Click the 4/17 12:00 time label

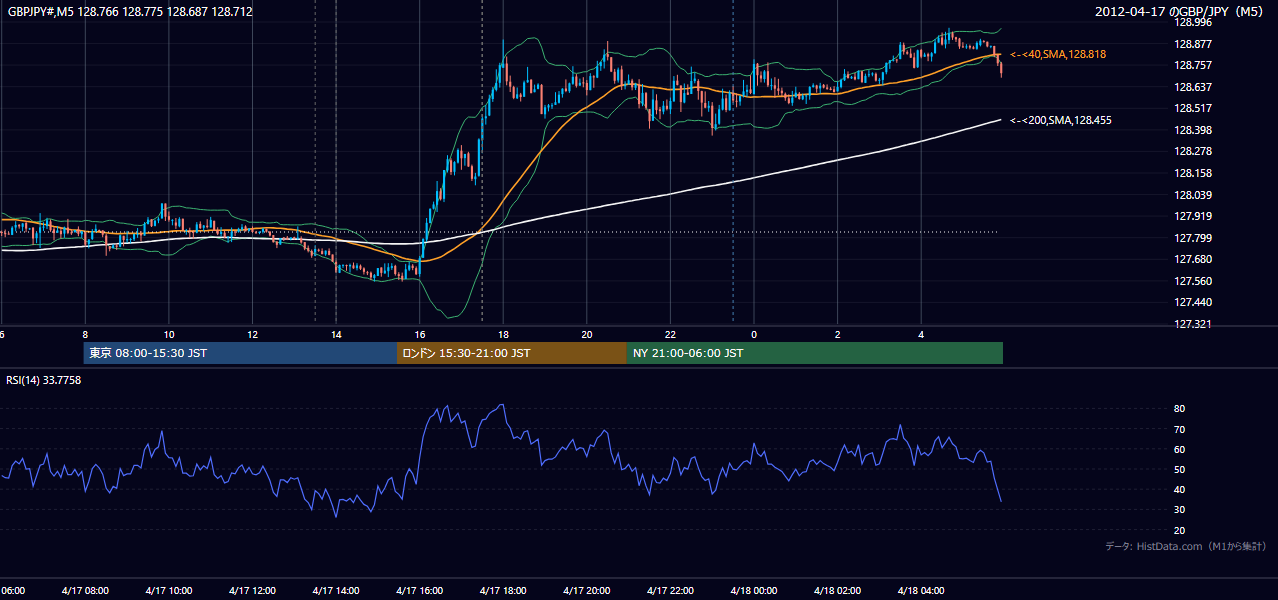(x=251, y=590)
